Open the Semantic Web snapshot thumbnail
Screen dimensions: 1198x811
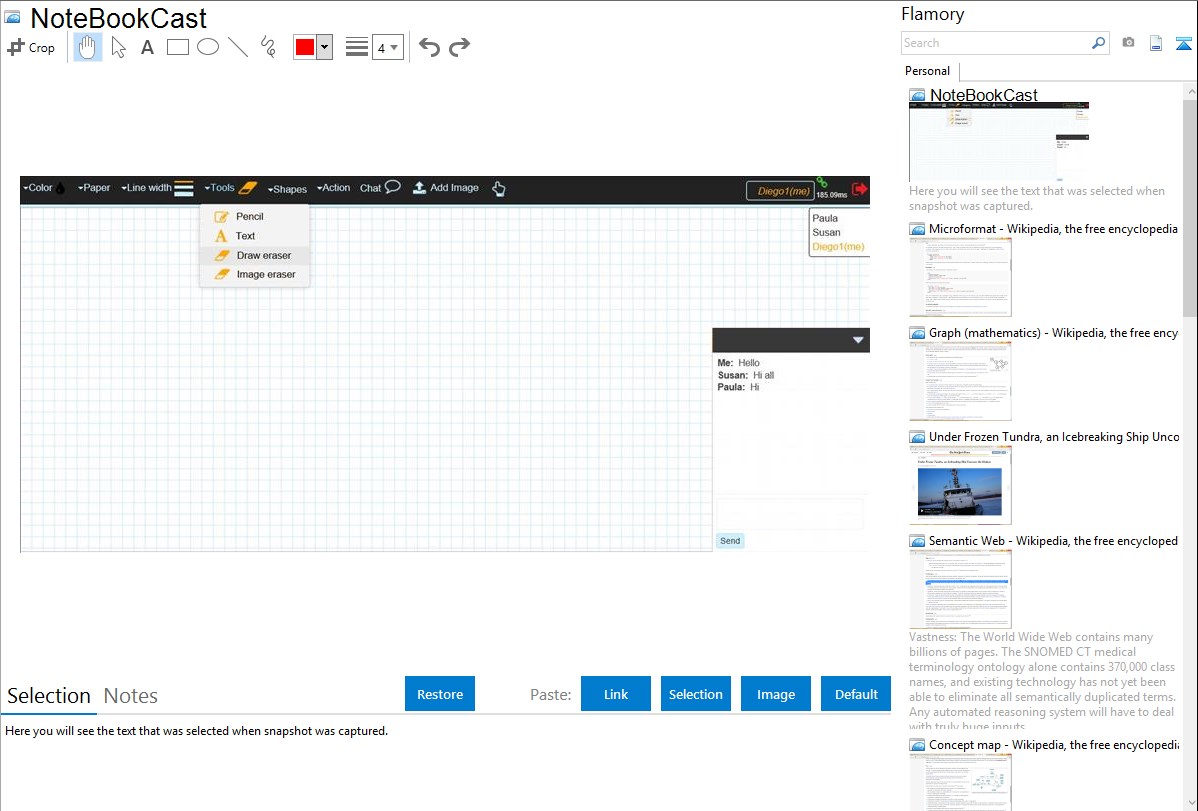click(x=960, y=589)
